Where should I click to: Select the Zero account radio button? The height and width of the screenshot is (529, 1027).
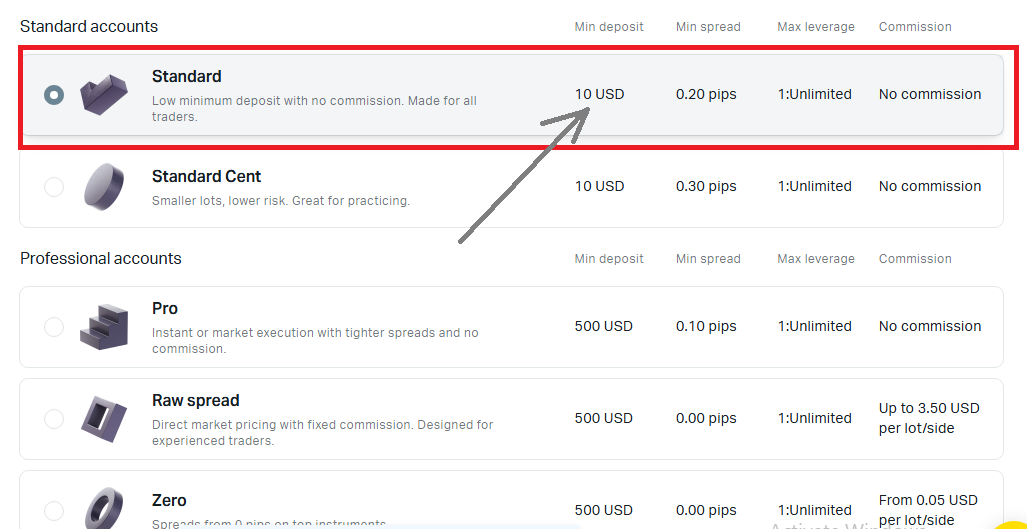[54, 510]
